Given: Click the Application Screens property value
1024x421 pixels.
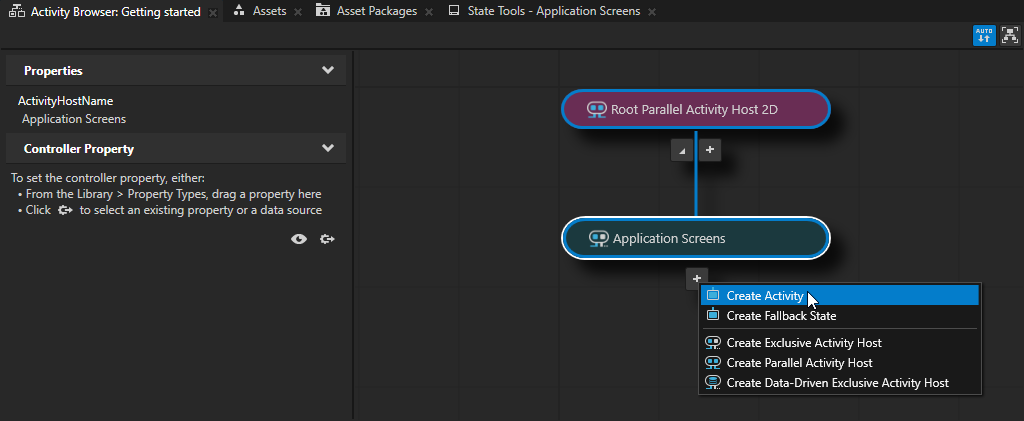Looking at the screenshot, I should (74, 119).
